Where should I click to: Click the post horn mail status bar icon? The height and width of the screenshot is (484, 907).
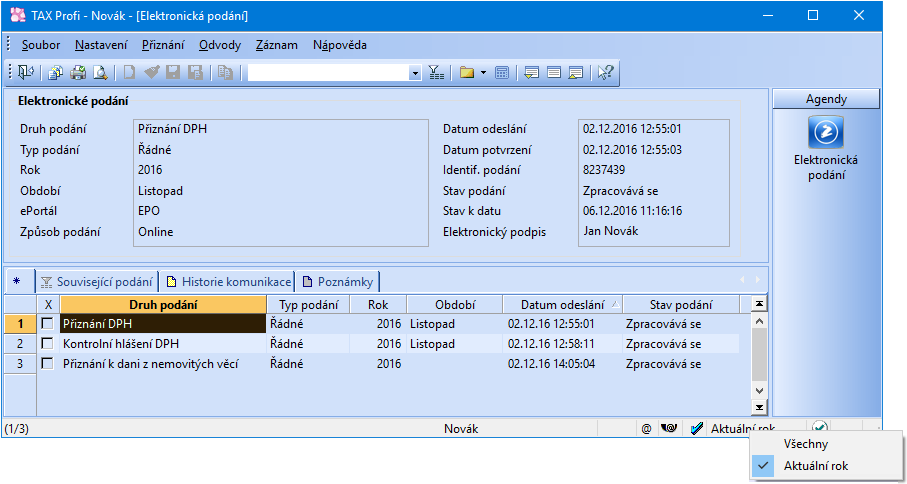(x=669, y=428)
